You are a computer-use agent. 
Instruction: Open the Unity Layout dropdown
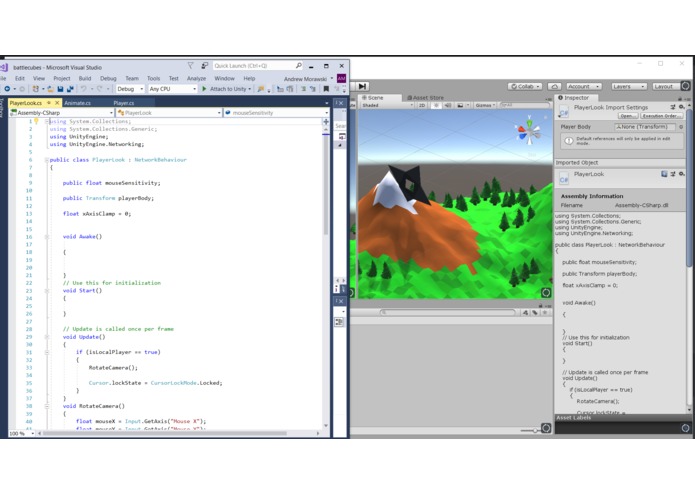click(x=666, y=86)
